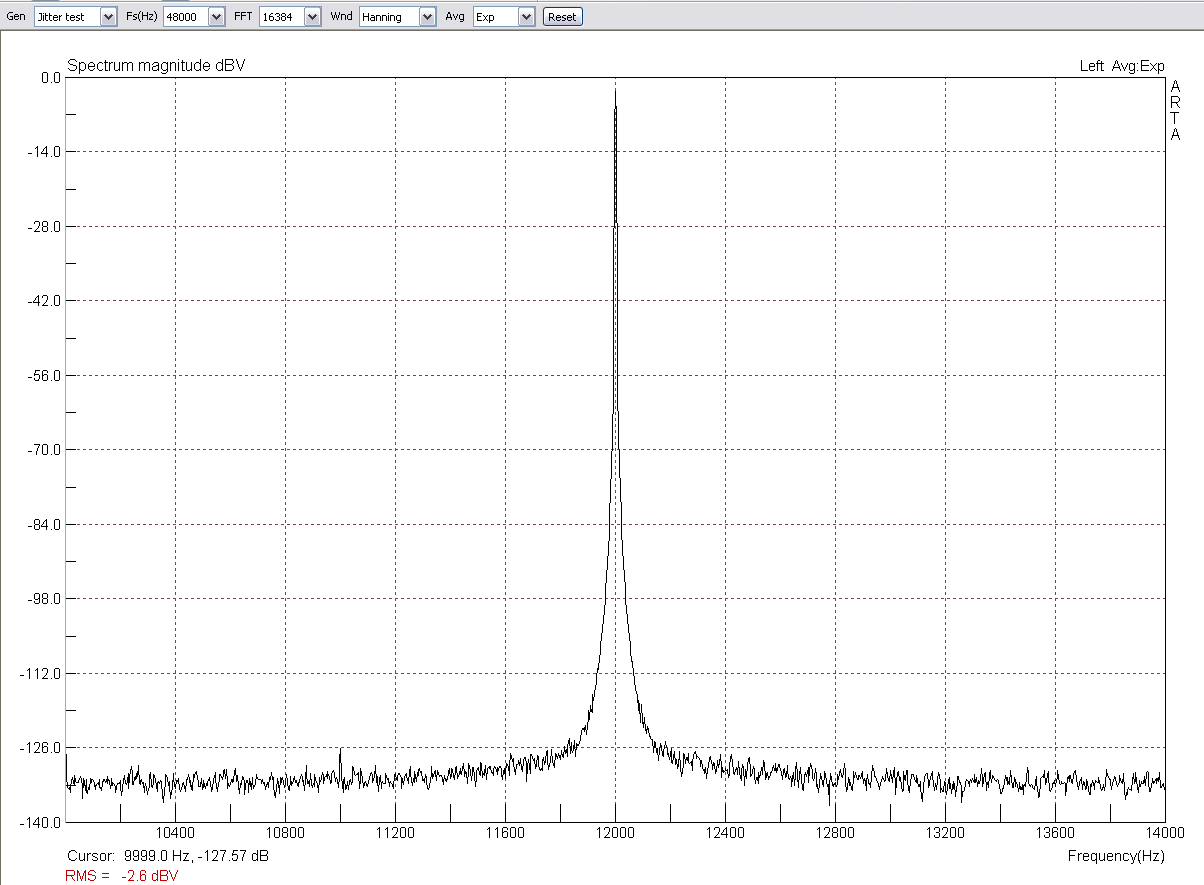Click the small spike near 11000 Hz
The width and height of the screenshot is (1204, 885).
point(341,751)
